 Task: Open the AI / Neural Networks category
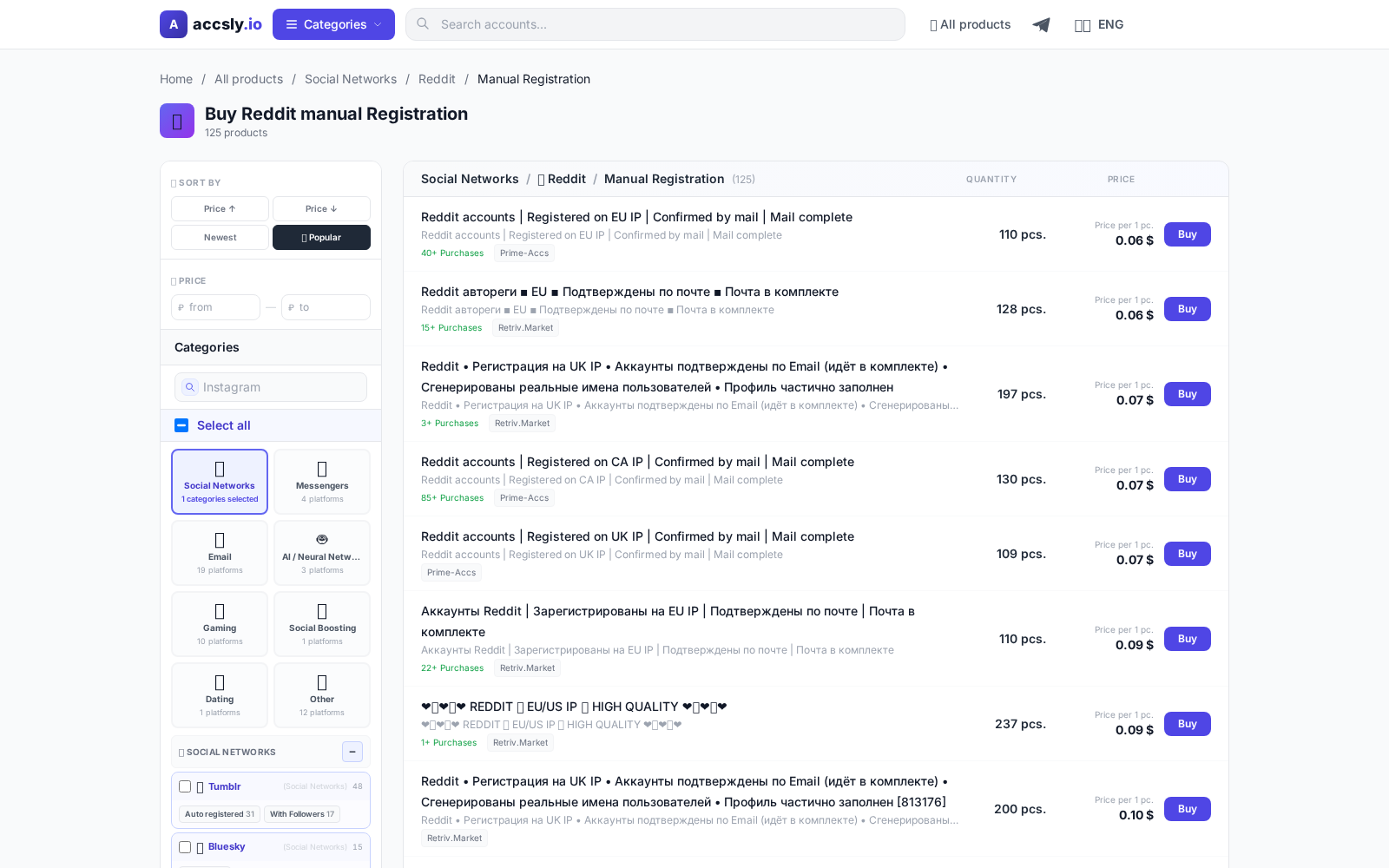point(321,553)
